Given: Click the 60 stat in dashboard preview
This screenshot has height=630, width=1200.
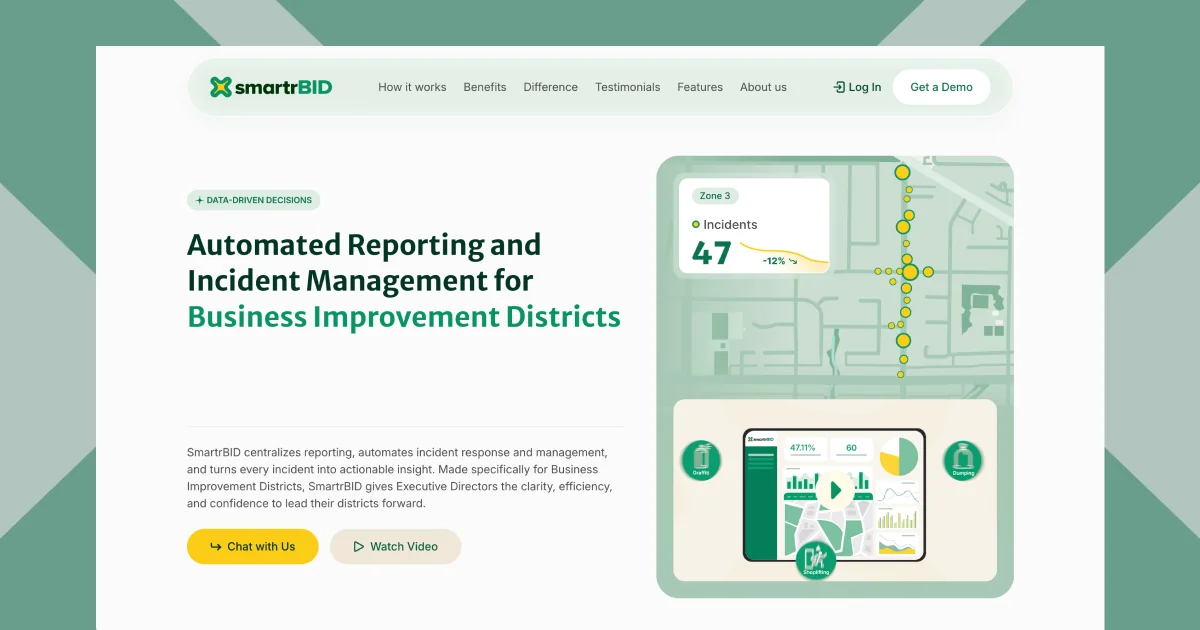Looking at the screenshot, I should (851, 448).
